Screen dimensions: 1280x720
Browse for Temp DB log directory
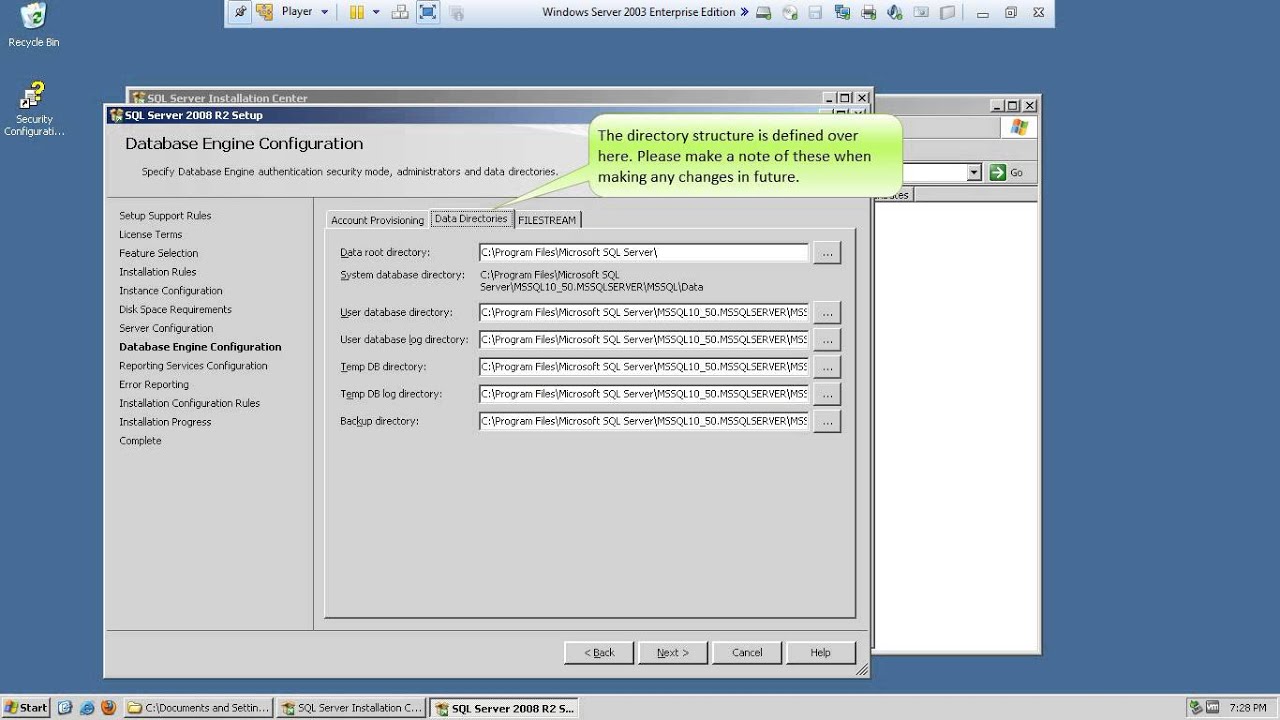pyautogui.click(x=827, y=394)
